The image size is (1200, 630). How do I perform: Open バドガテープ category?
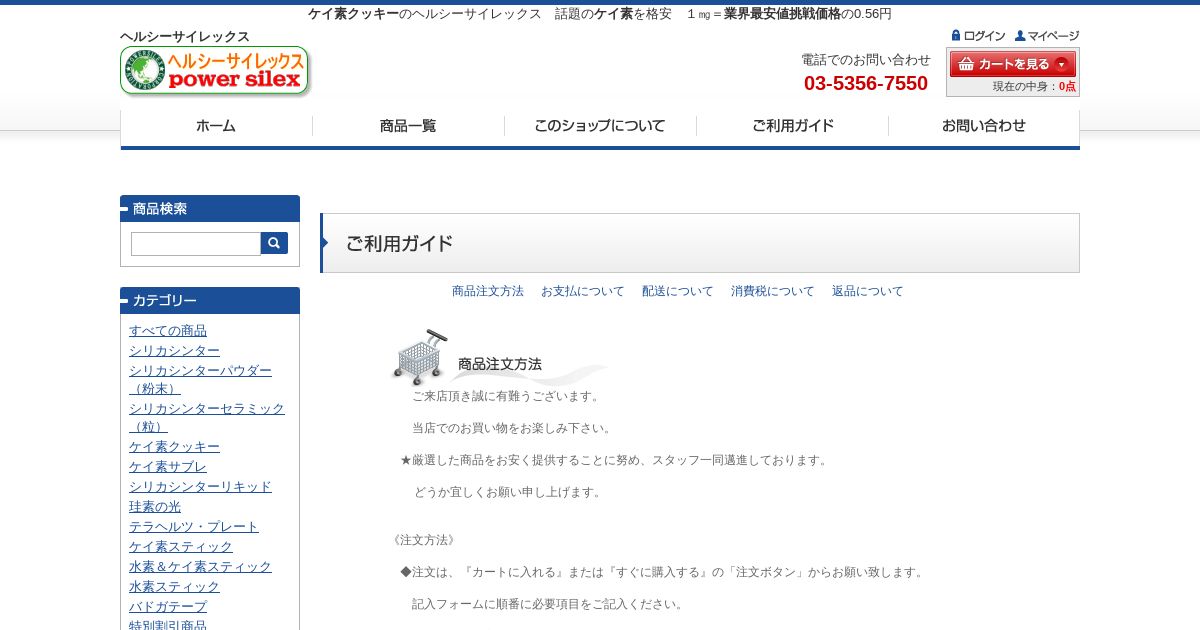click(x=168, y=607)
